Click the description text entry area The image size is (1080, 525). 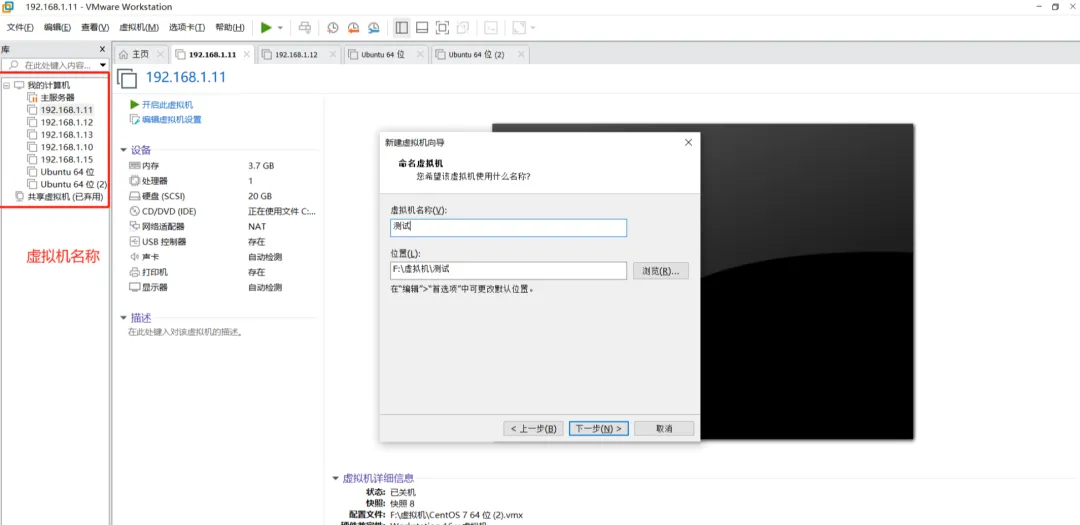[188, 332]
